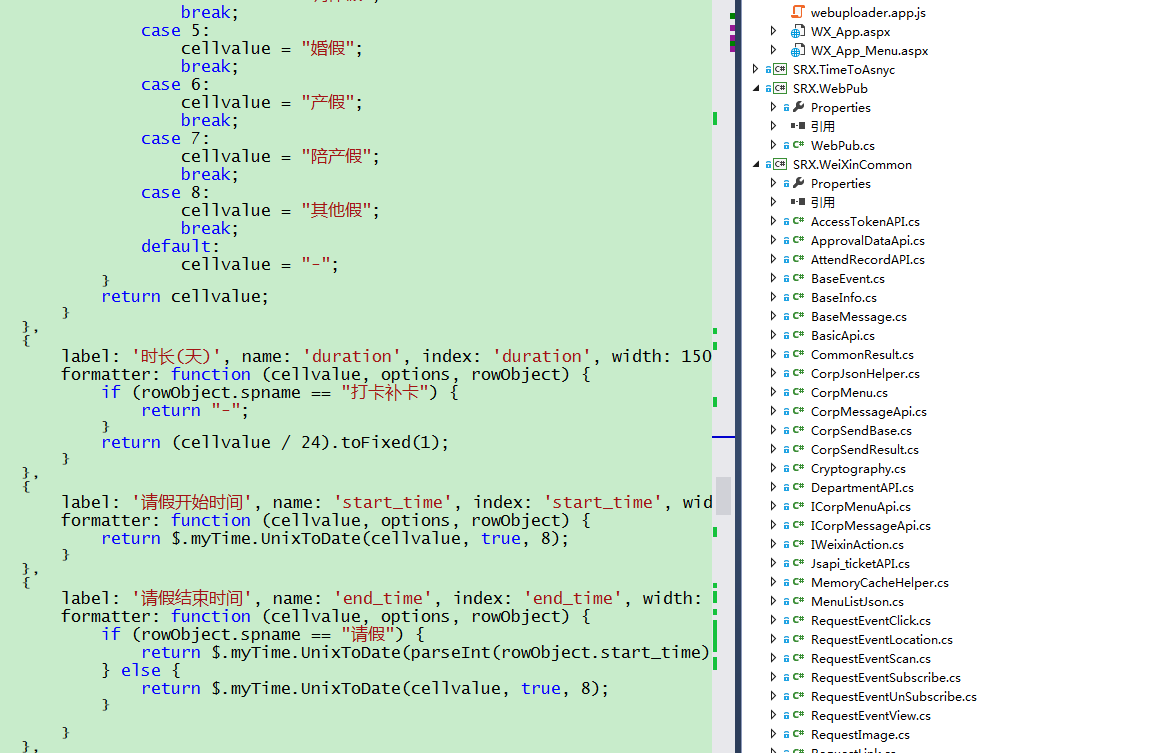Image resolution: width=1149 pixels, height=753 pixels.
Task: Select RequestEventSubscribe.cs in the file list
Action: tap(885, 677)
